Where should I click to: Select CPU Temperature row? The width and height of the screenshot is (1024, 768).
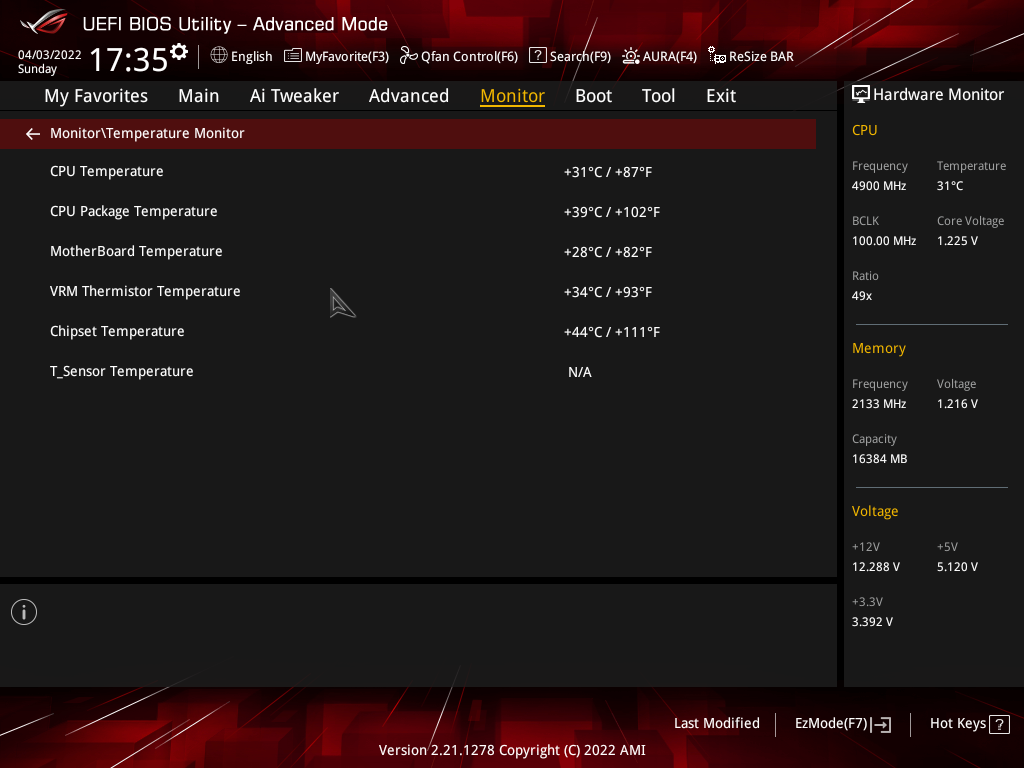tap(408, 172)
